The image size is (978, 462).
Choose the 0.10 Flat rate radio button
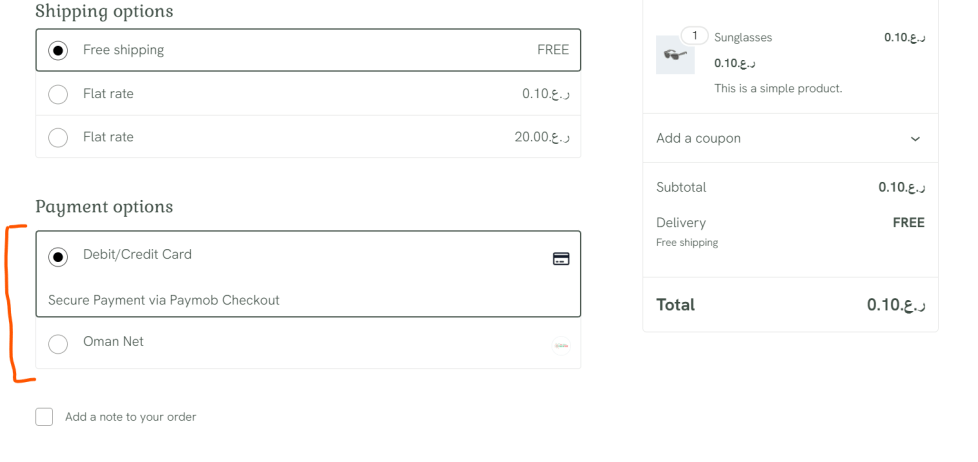[58, 94]
